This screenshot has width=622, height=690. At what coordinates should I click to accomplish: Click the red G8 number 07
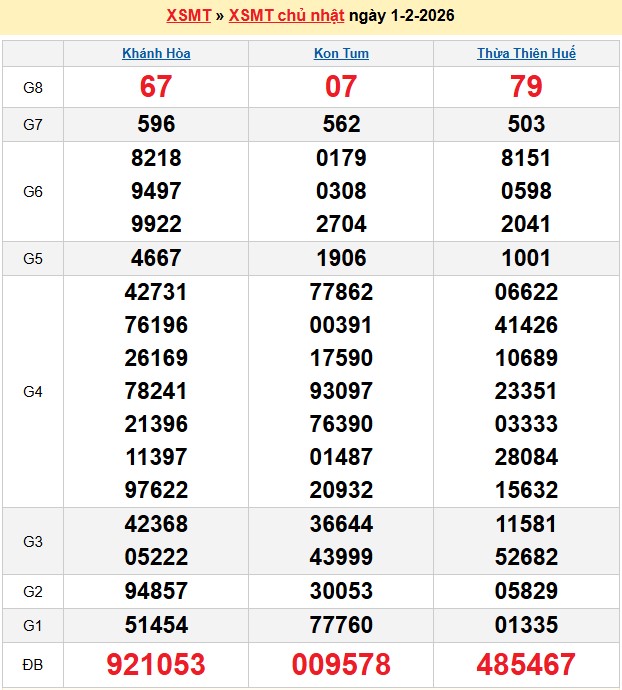click(341, 87)
